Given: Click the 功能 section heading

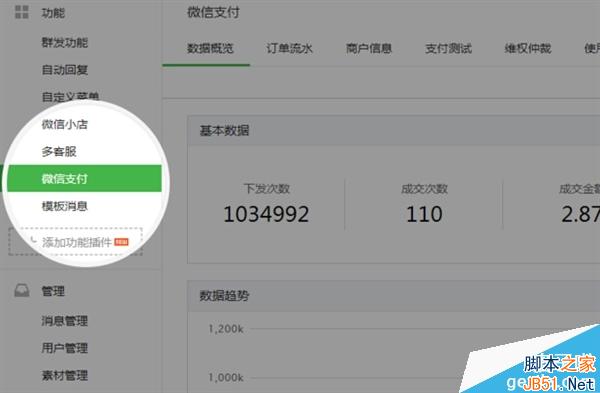Looking at the screenshot, I should click(53, 13).
